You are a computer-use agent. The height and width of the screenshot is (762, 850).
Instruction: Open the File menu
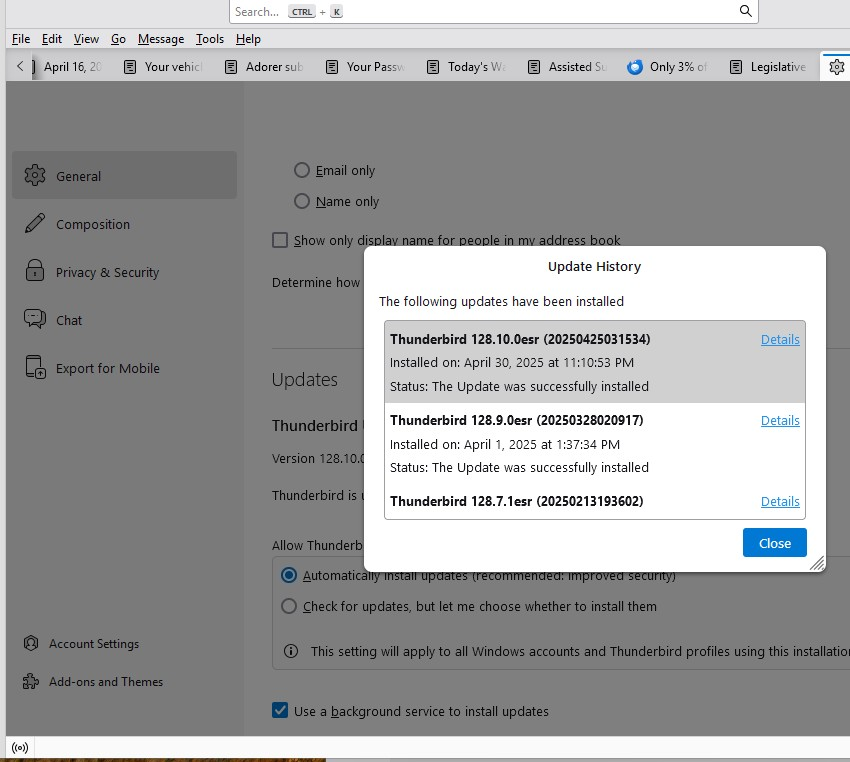click(21, 39)
